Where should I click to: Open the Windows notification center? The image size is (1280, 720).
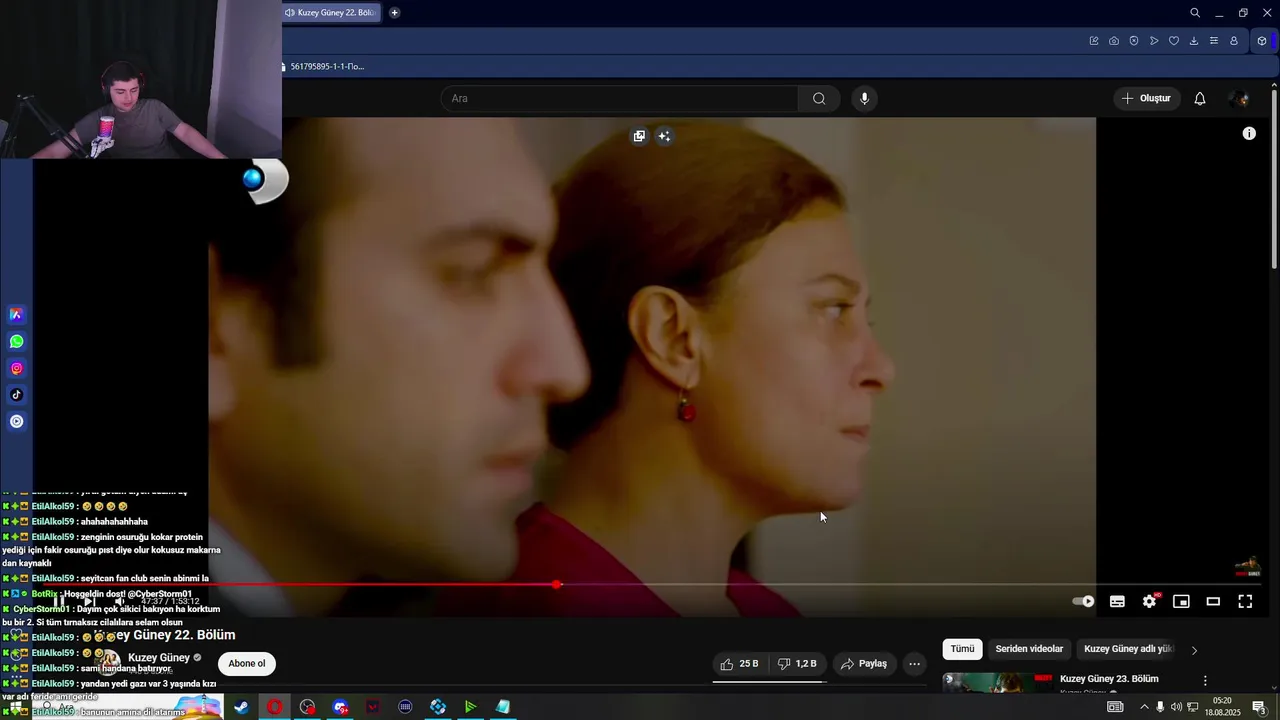click(x=1259, y=707)
